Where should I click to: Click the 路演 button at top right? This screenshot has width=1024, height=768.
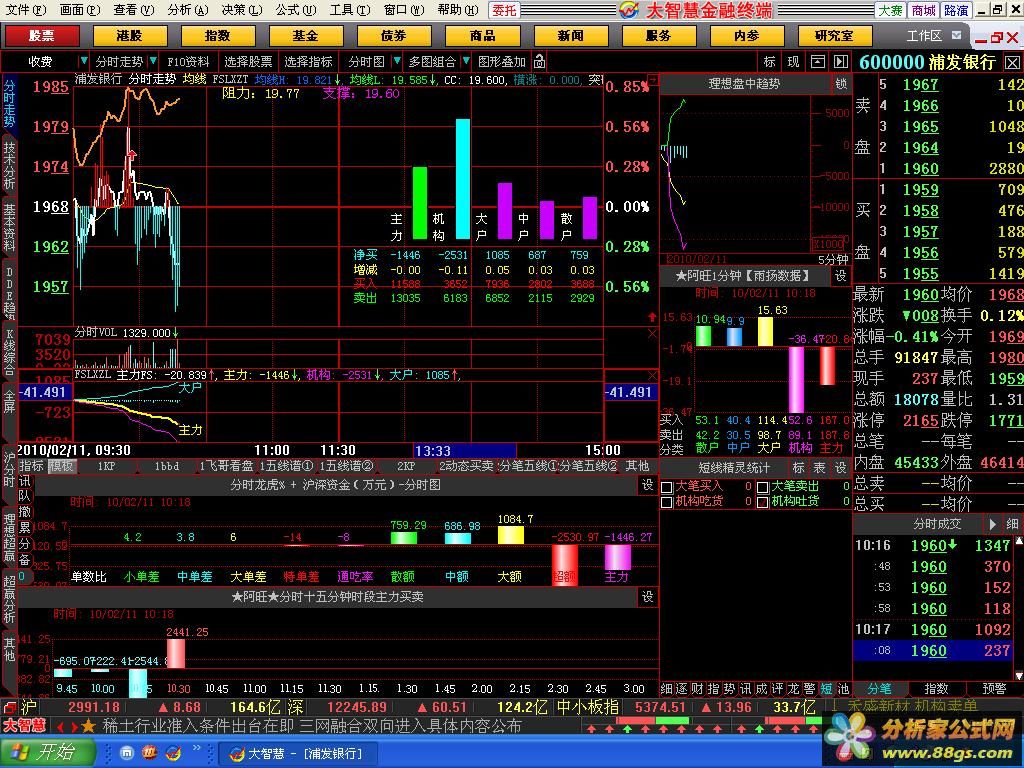pyautogui.click(x=956, y=10)
